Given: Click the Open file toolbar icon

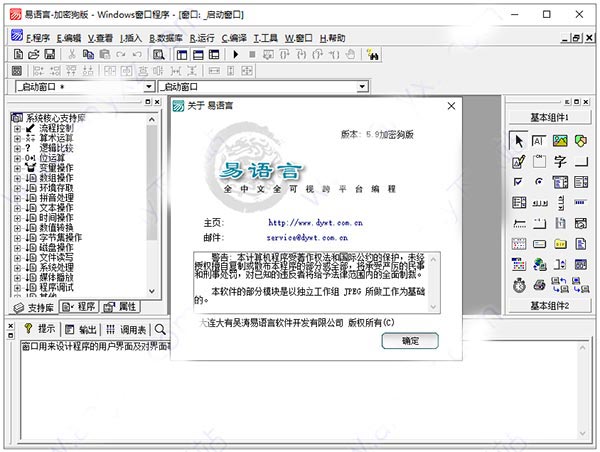Looking at the screenshot, I should tap(34, 54).
